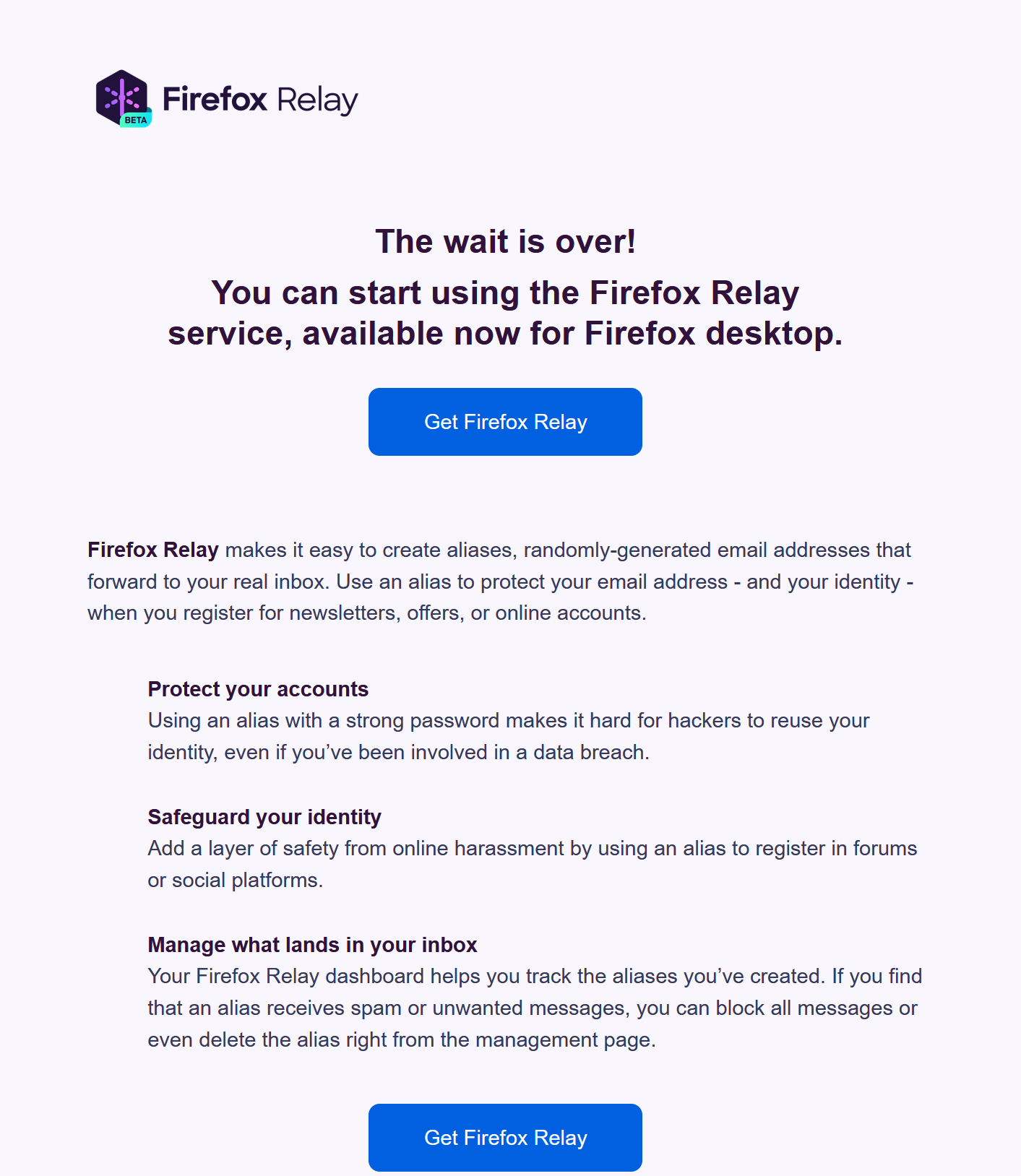The image size is (1021, 1176).
Task: Click the "Relay" word in the header wordmark
Action: click(317, 100)
